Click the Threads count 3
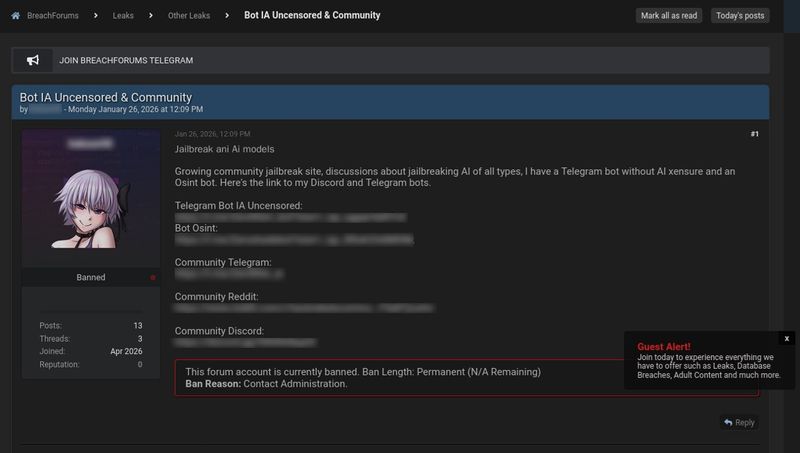Image resolution: width=800 pixels, height=453 pixels. point(140,339)
